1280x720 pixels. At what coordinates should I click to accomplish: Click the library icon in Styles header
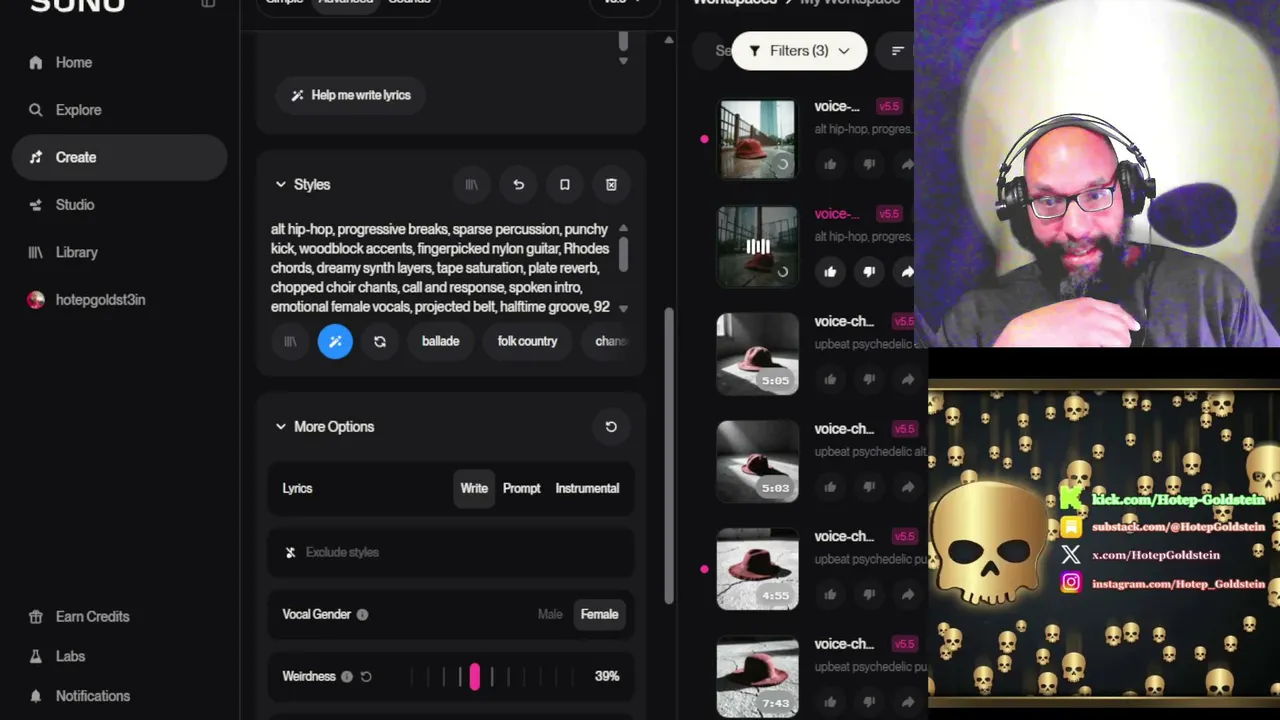click(x=471, y=184)
